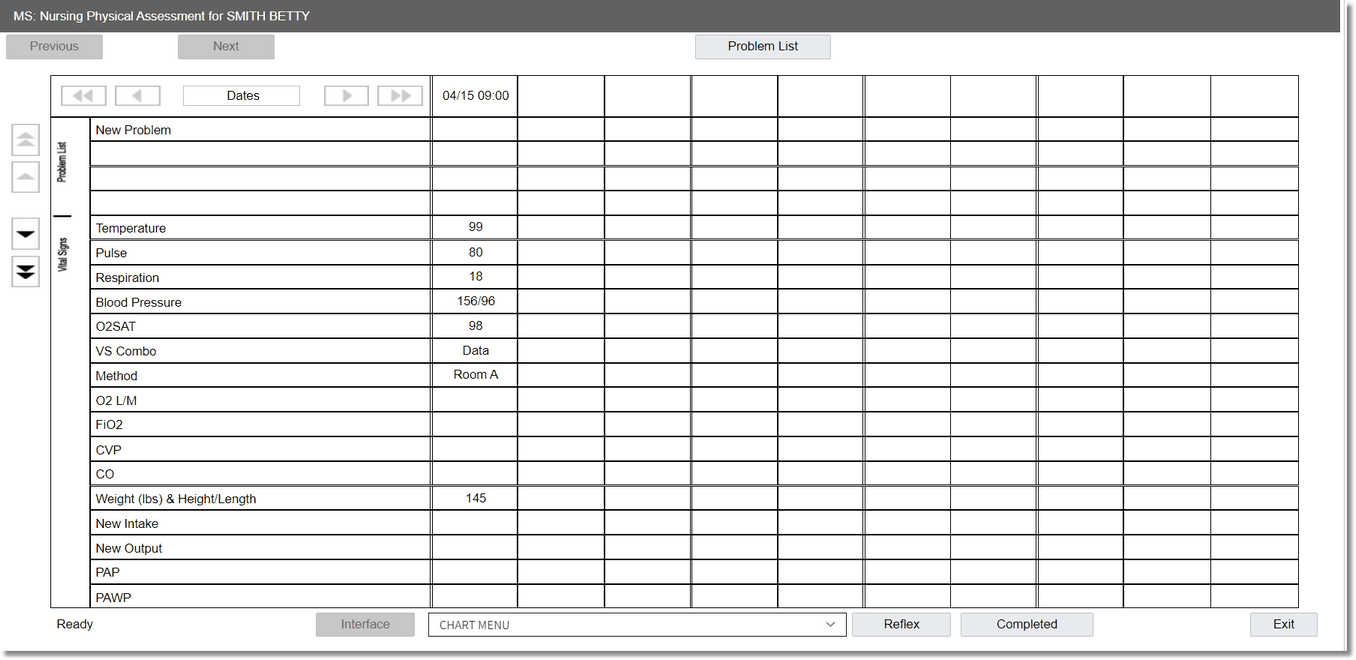The height and width of the screenshot is (660, 1356).
Task: Click the Weight value 145
Action: pos(475,498)
